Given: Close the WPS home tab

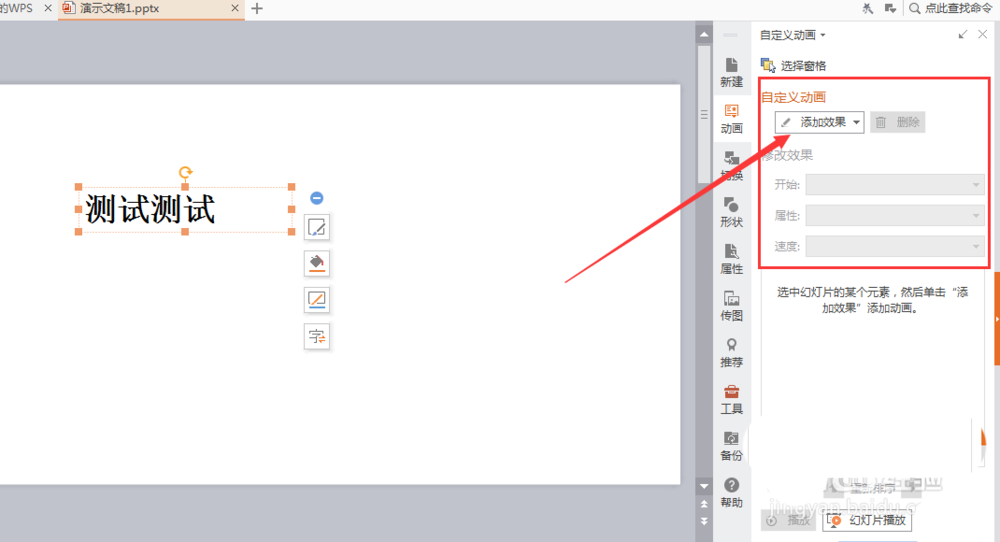Looking at the screenshot, I should (x=48, y=8).
